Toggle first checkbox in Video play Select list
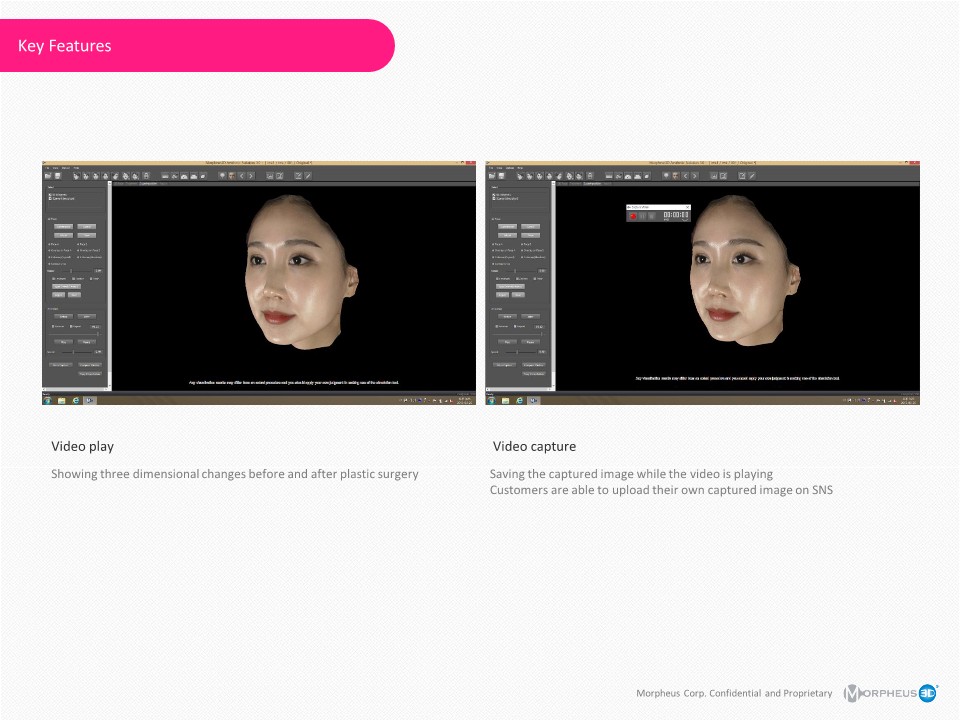Screen dimensions: 960x720 pos(50,194)
